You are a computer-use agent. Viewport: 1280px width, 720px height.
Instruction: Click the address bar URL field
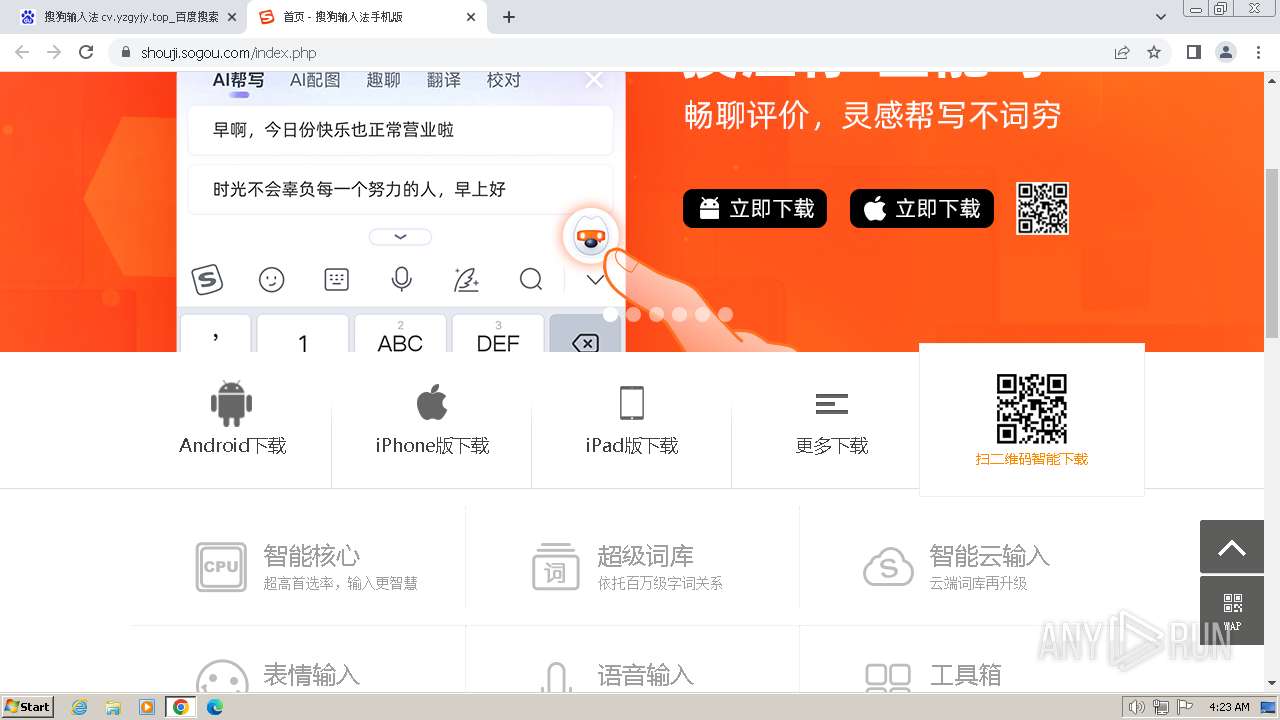610,52
